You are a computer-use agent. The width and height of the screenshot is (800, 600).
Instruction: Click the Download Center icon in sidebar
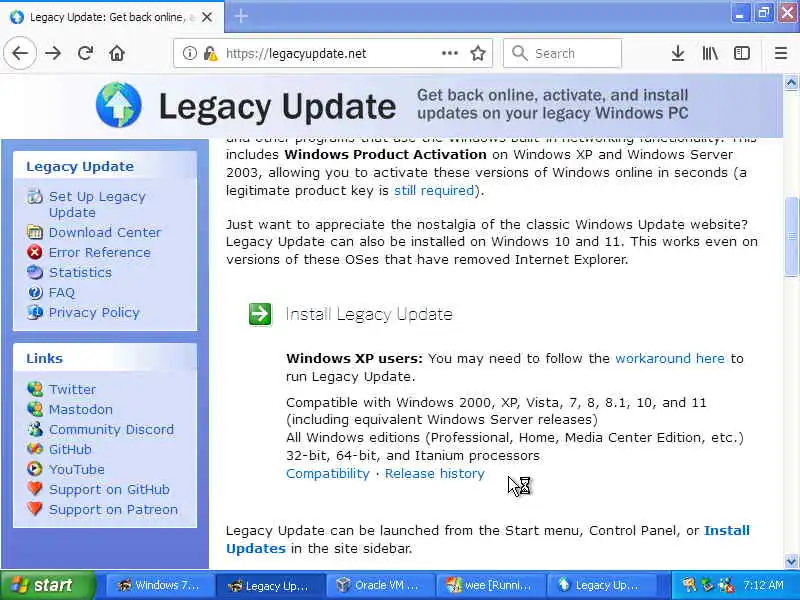pyautogui.click(x=35, y=232)
